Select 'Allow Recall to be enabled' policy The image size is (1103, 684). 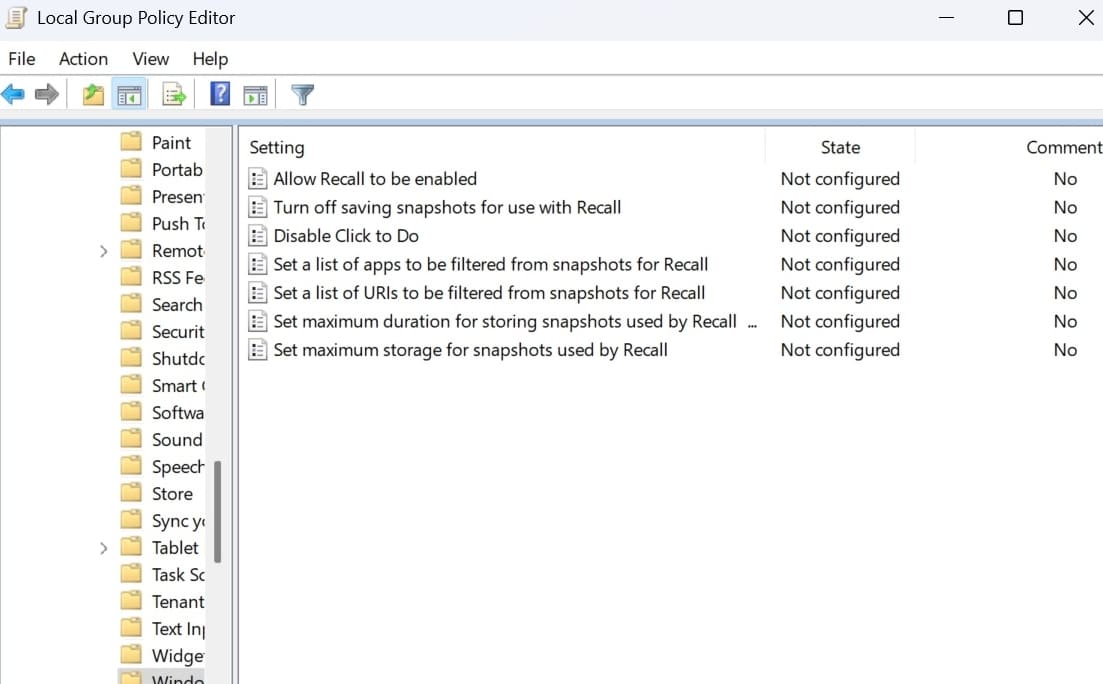[x=375, y=179]
